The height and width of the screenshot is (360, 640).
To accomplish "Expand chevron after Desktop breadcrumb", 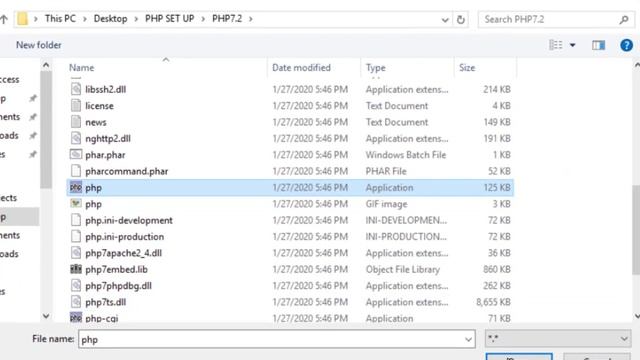I will [136, 19].
